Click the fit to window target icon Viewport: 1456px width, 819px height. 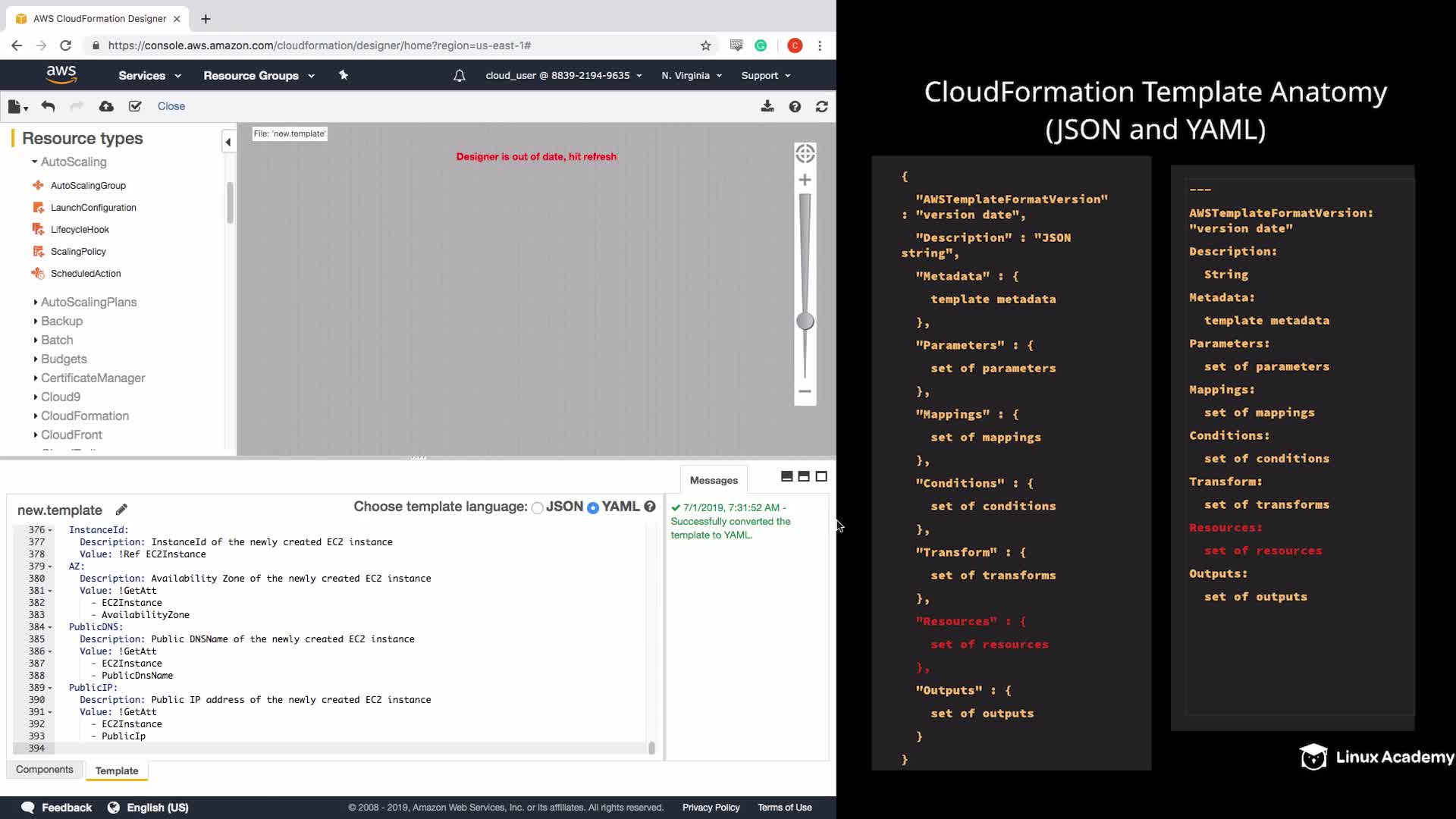click(805, 153)
